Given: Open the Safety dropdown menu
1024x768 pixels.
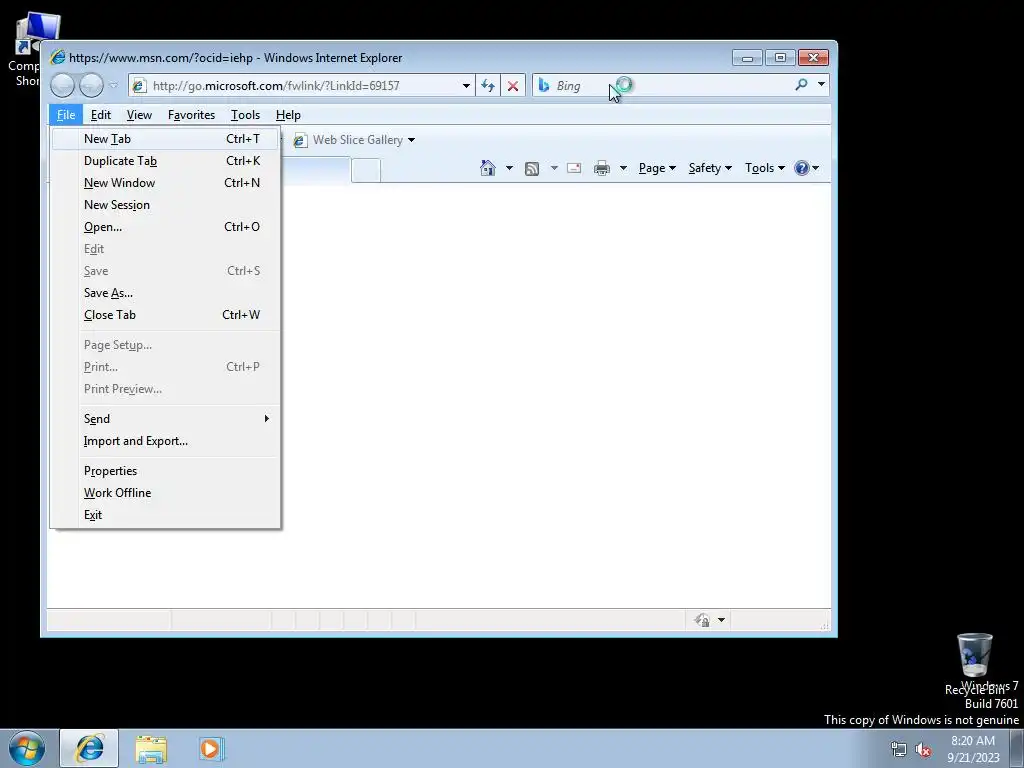Looking at the screenshot, I should pos(710,168).
